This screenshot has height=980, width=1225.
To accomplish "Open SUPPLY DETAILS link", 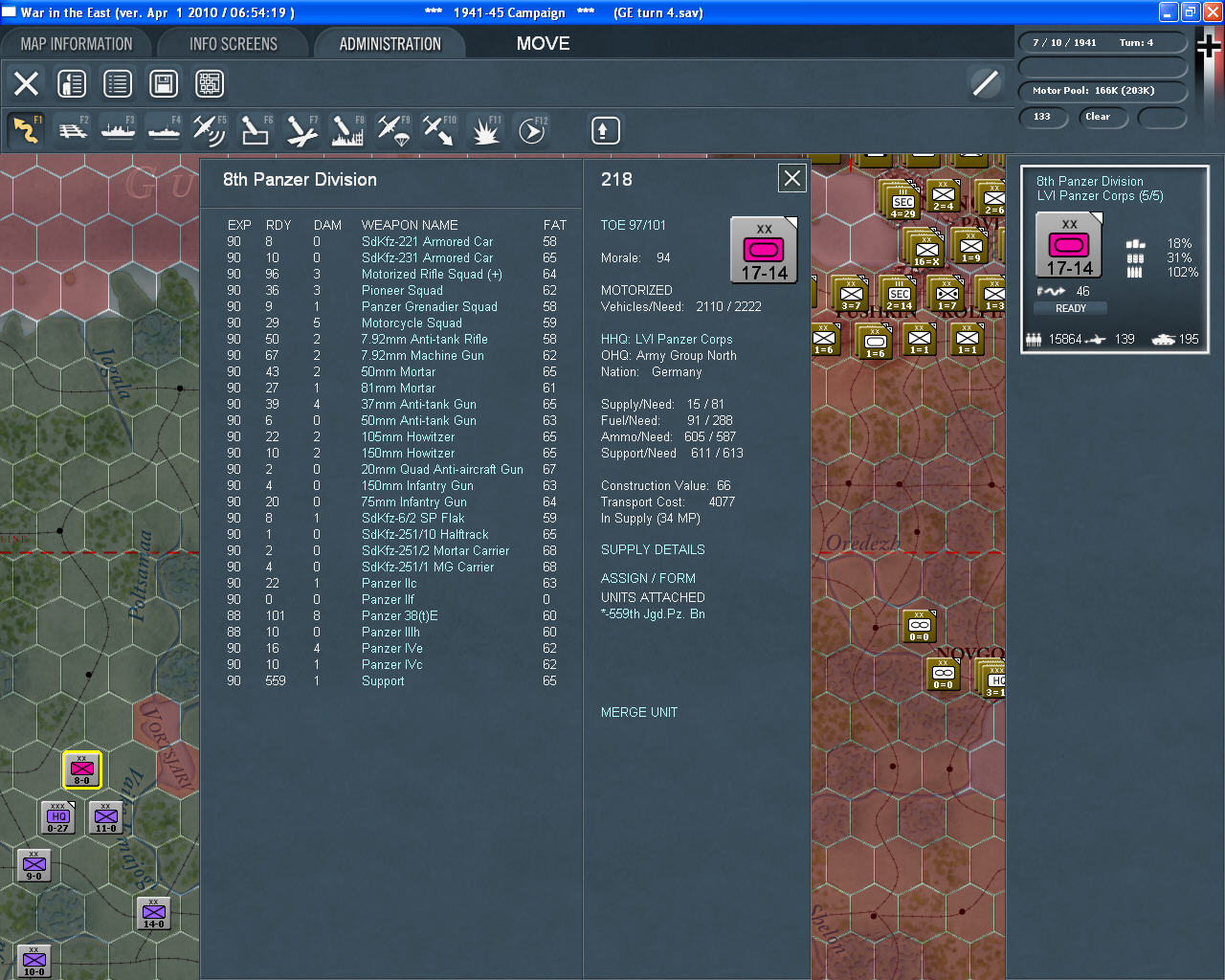I will pos(653,549).
